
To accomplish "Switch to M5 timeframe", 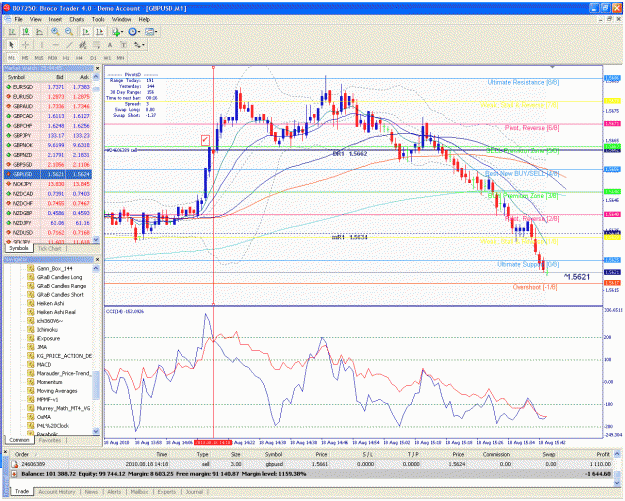I will [x=25, y=58].
